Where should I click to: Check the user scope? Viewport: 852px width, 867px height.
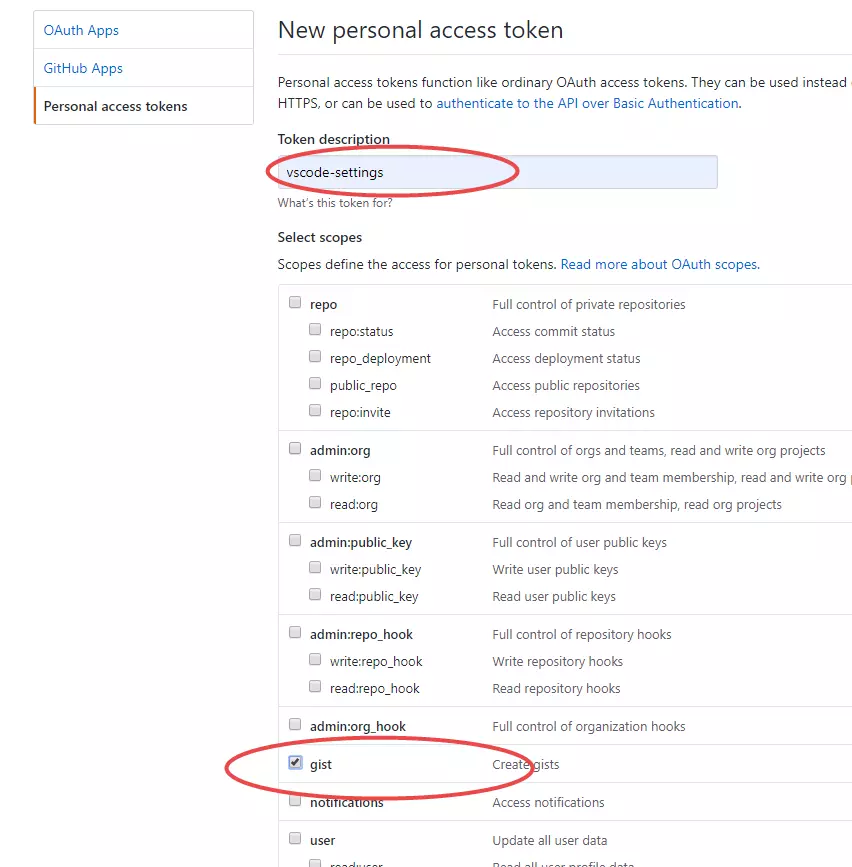[x=294, y=837]
